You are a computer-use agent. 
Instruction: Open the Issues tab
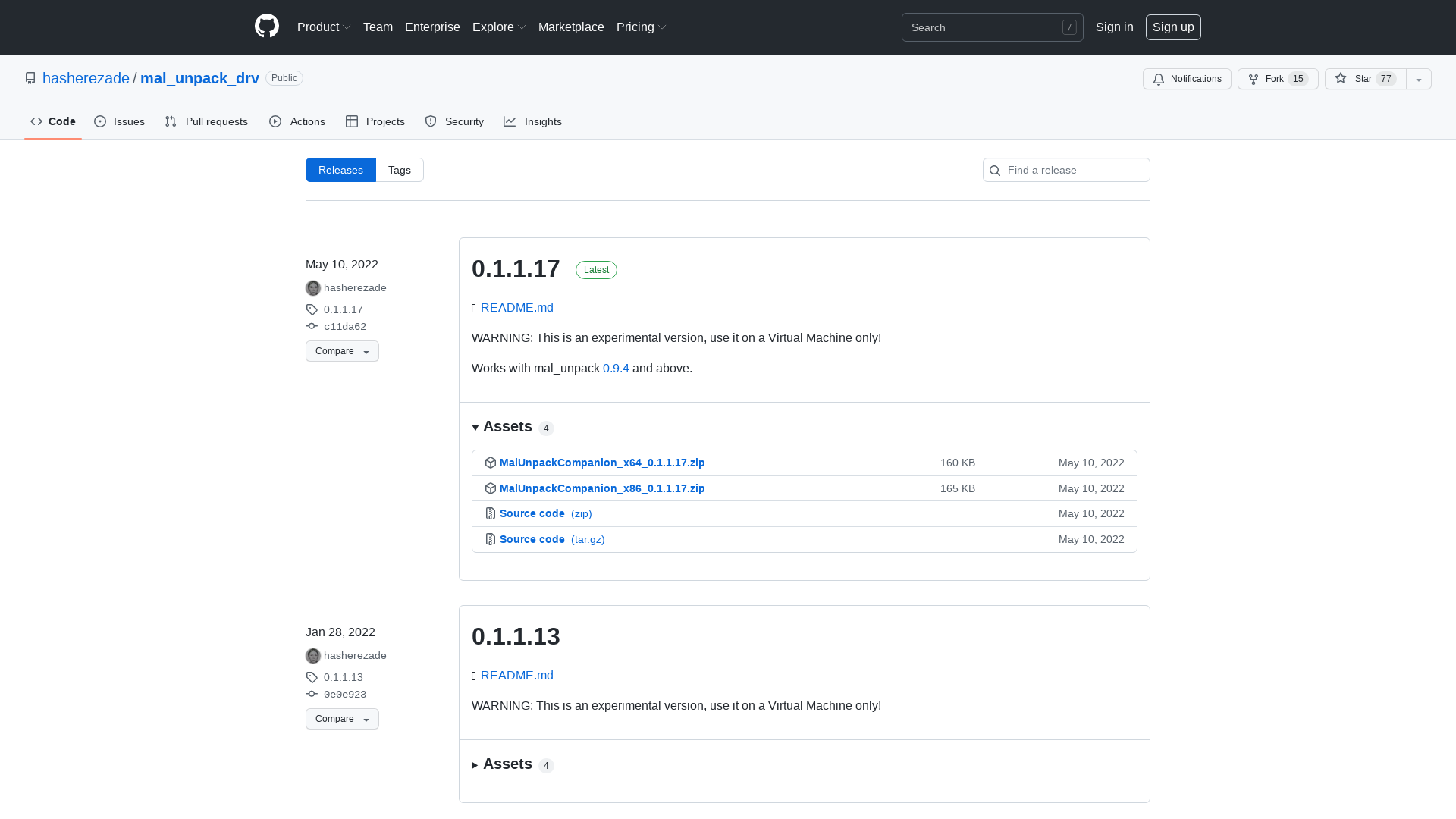tap(119, 121)
